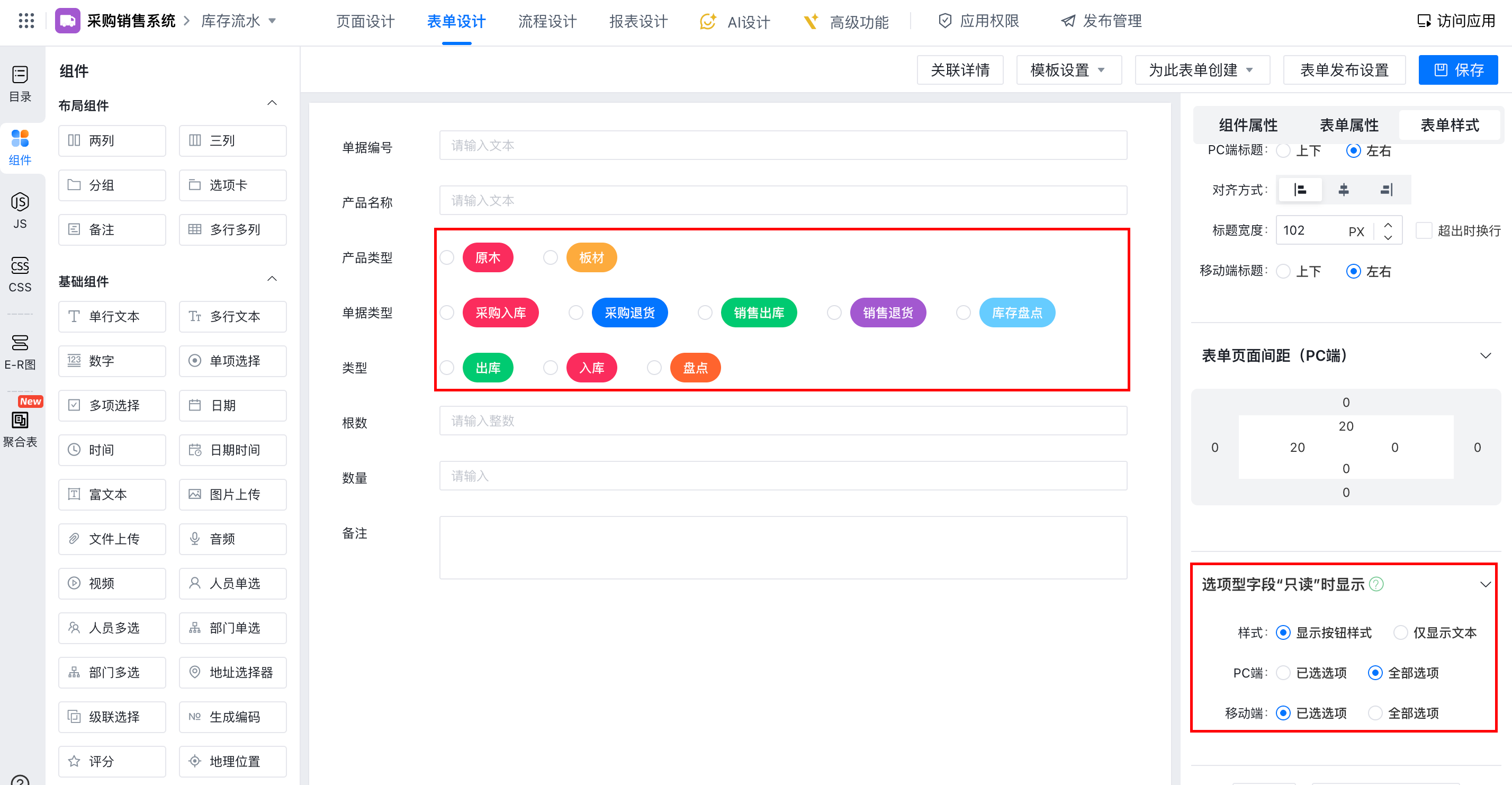Open the 聚合表 sidebar panel

[x=20, y=429]
